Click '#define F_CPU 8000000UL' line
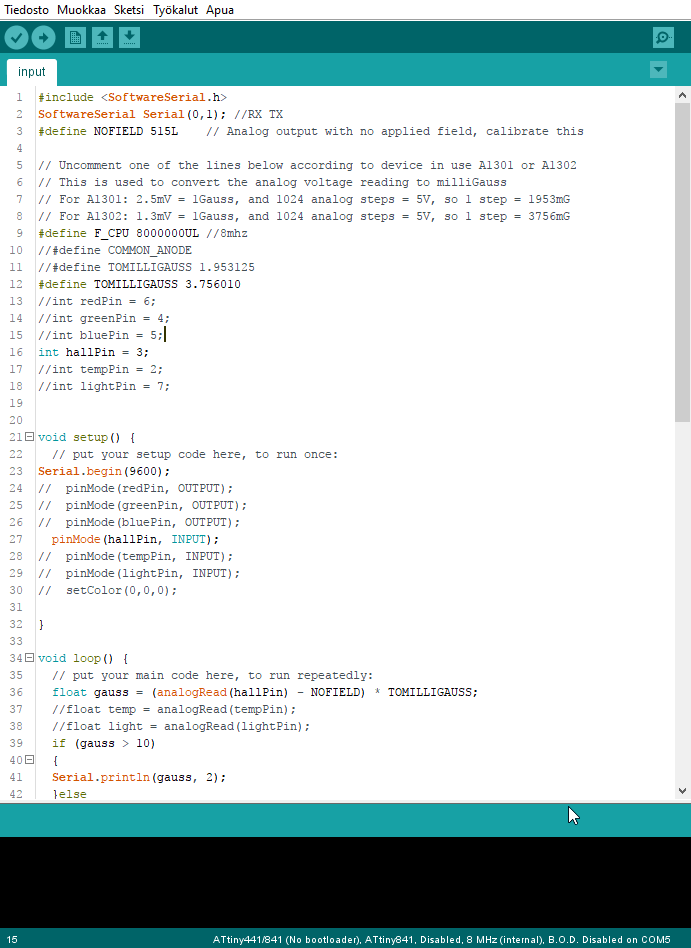The image size is (691, 948). pos(143,233)
